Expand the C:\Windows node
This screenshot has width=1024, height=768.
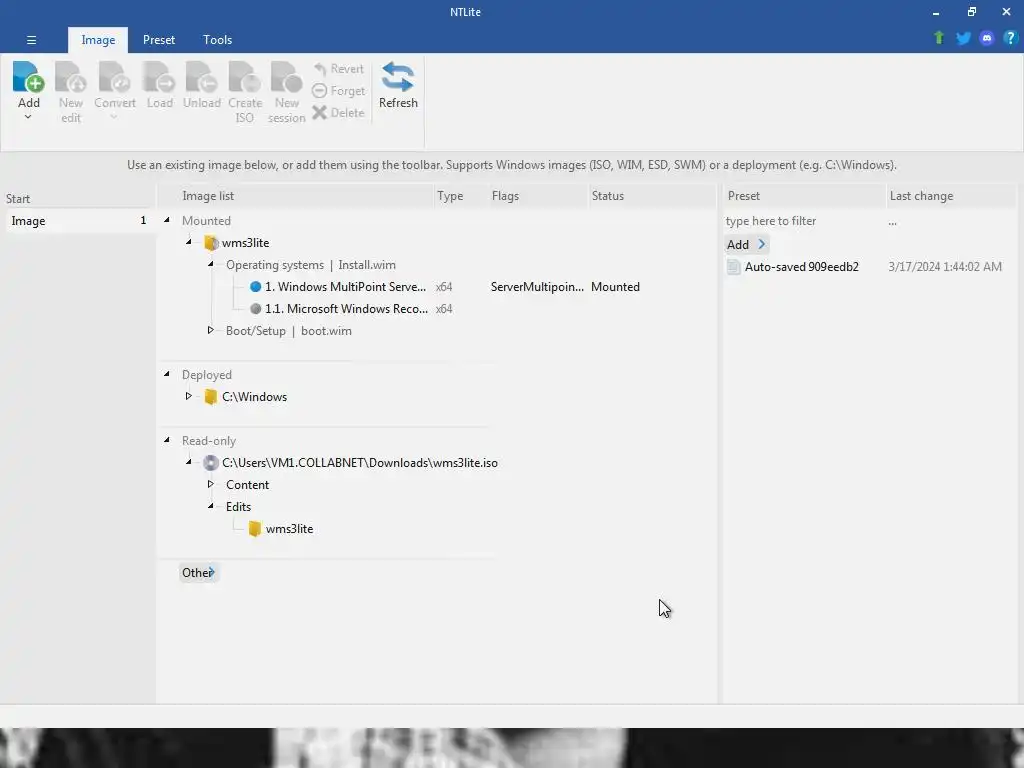coord(189,396)
